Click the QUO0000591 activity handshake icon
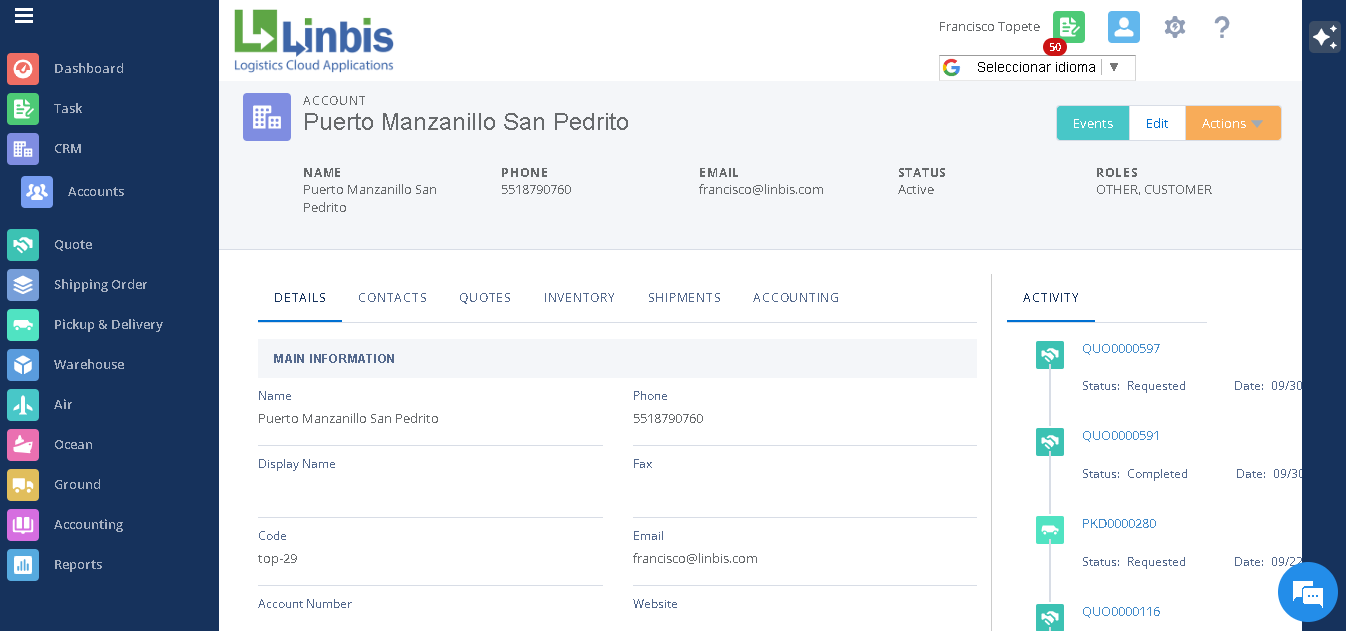The width and height of the screenshot is (1346, 631). pos(1050,442)
